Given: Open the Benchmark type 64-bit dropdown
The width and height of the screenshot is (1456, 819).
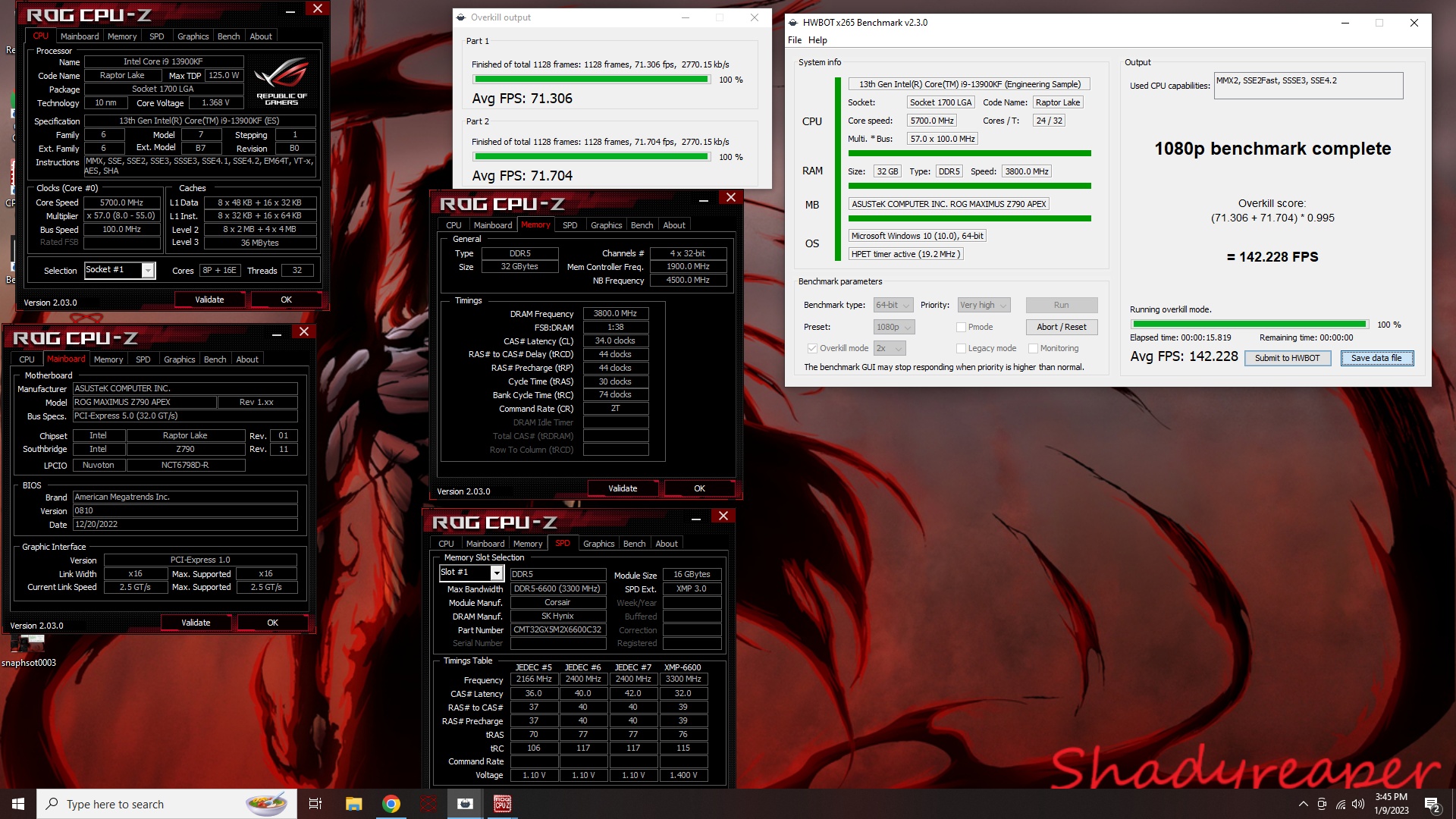Looking at the screenshot, I should point(893,305).
